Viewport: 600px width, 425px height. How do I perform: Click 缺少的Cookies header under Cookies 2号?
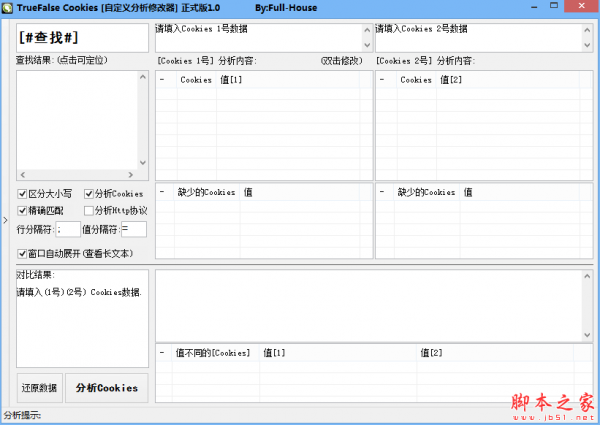pyautogui.click(x=427, y=192)
